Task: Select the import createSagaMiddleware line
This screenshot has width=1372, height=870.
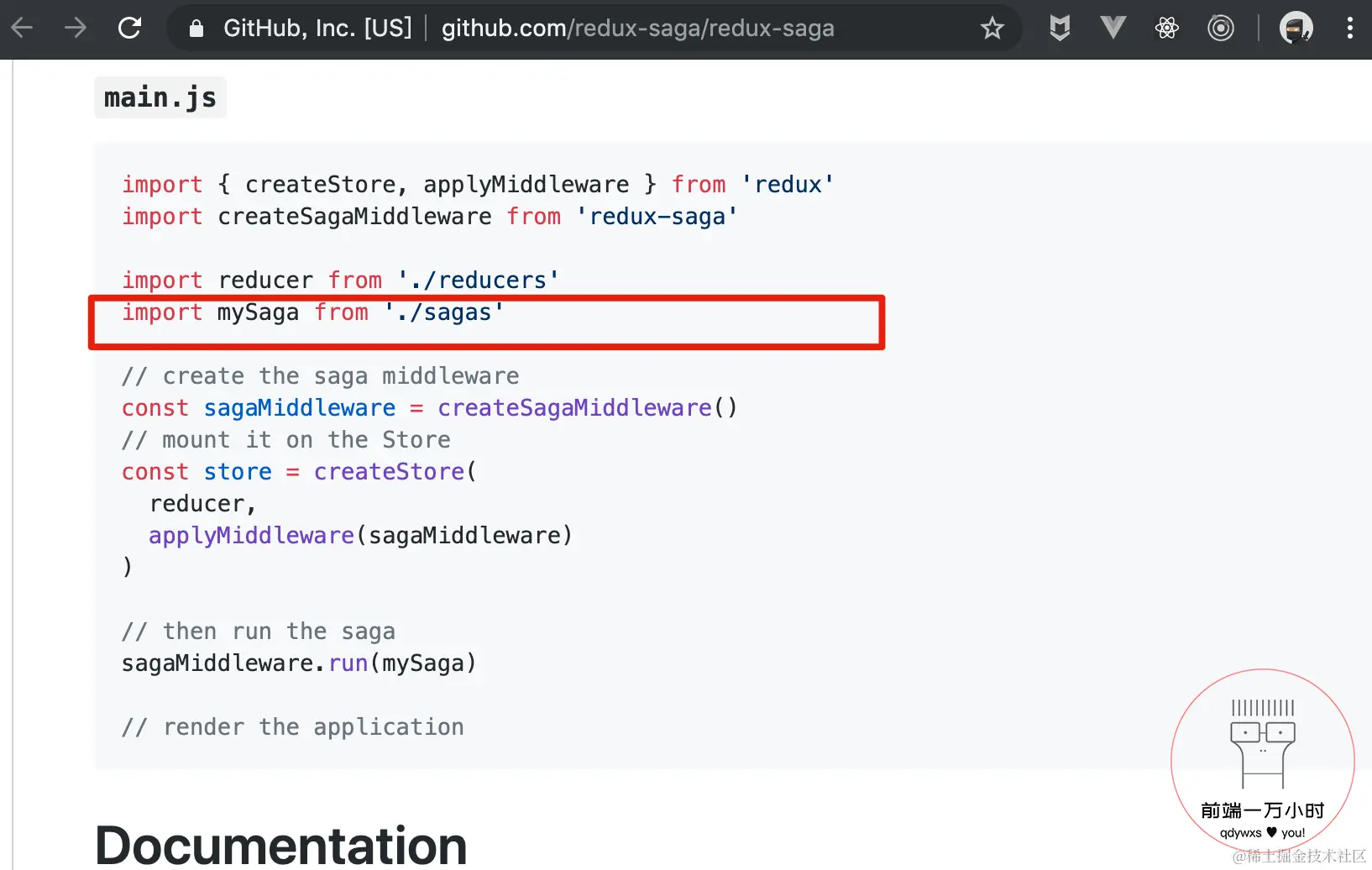Action: pyautogui.click(x=430, y=217)
